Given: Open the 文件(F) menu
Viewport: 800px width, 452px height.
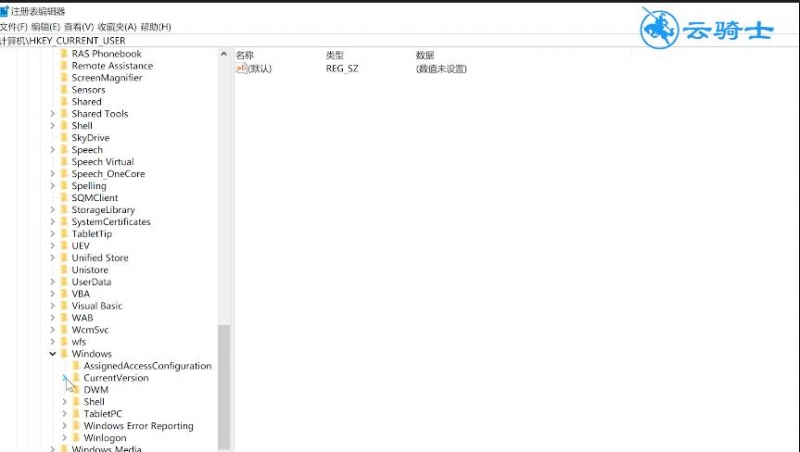Looking at the screenshot, I should [13, 27].
